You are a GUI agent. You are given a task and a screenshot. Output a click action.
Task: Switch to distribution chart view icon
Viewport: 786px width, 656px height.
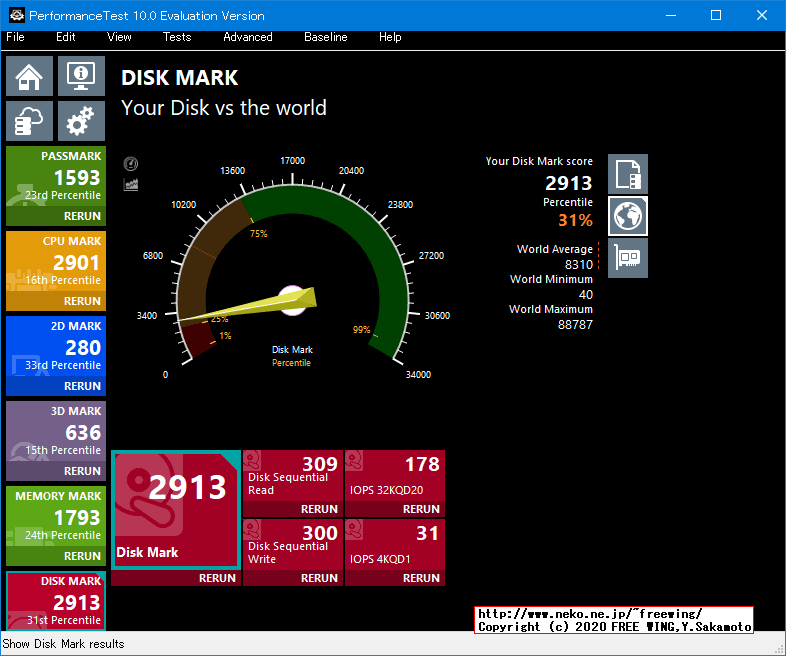pos(131,184)
